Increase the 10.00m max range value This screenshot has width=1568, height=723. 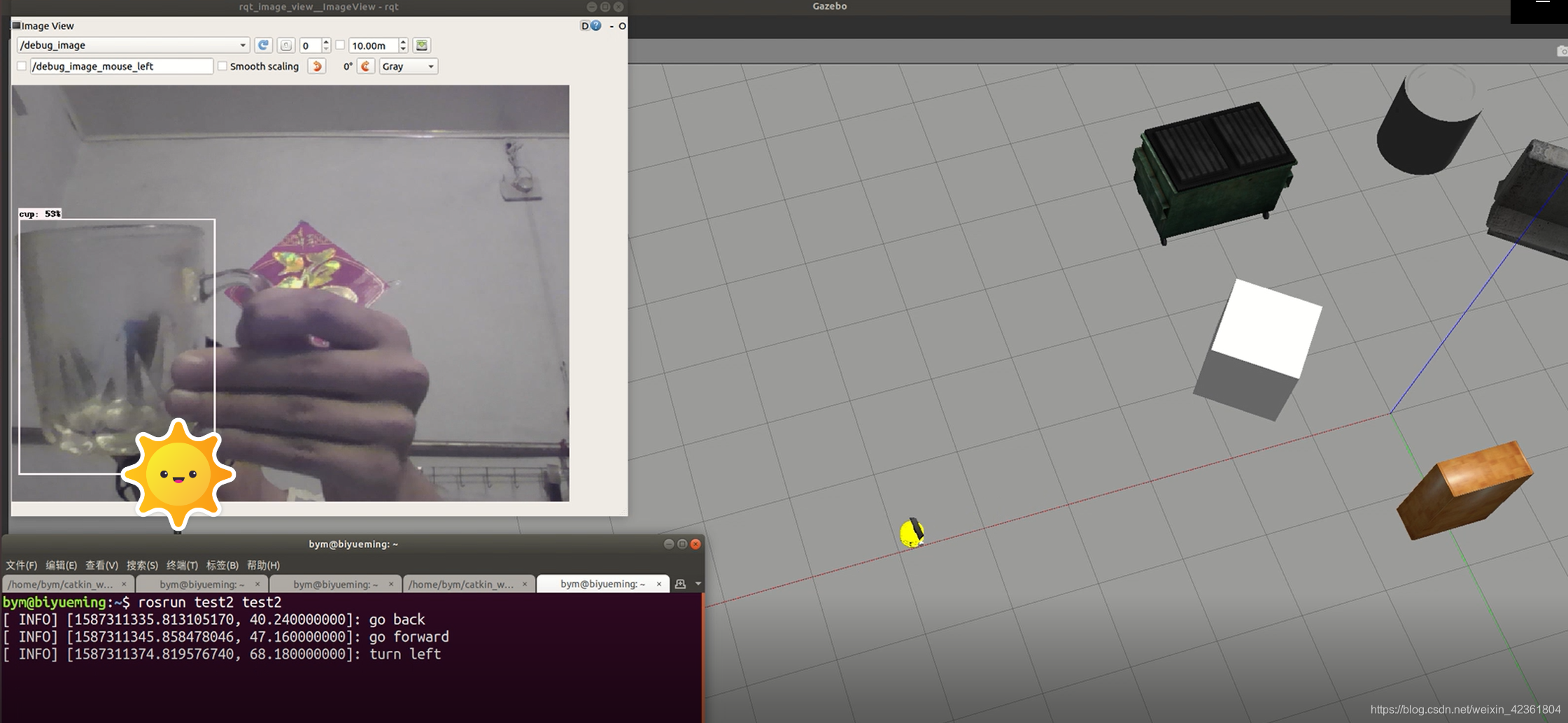tap(403, 42)
